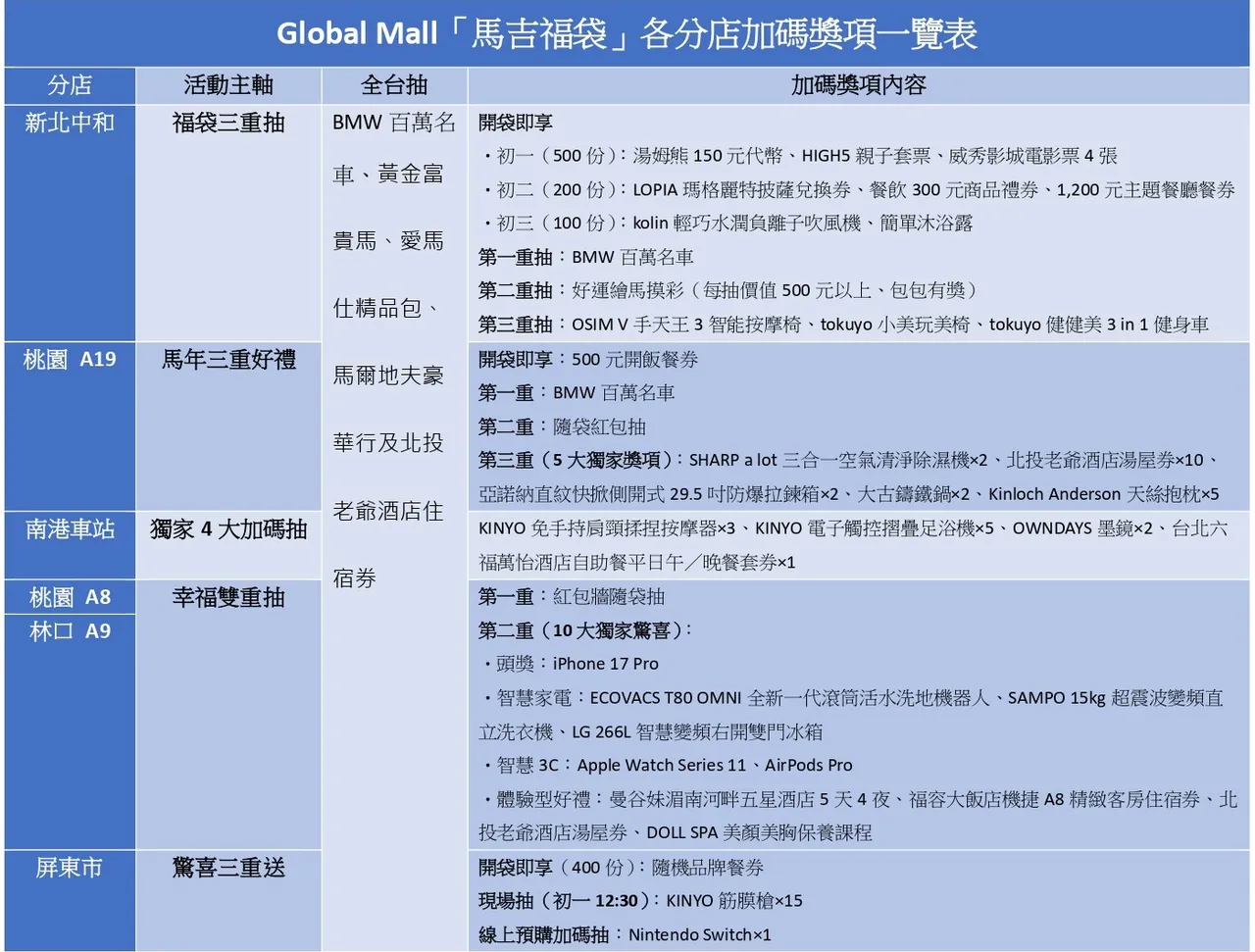Click the 馬年三重好禮 activity cell
This screenshot has height=952, width=1255.
[227, 360]
